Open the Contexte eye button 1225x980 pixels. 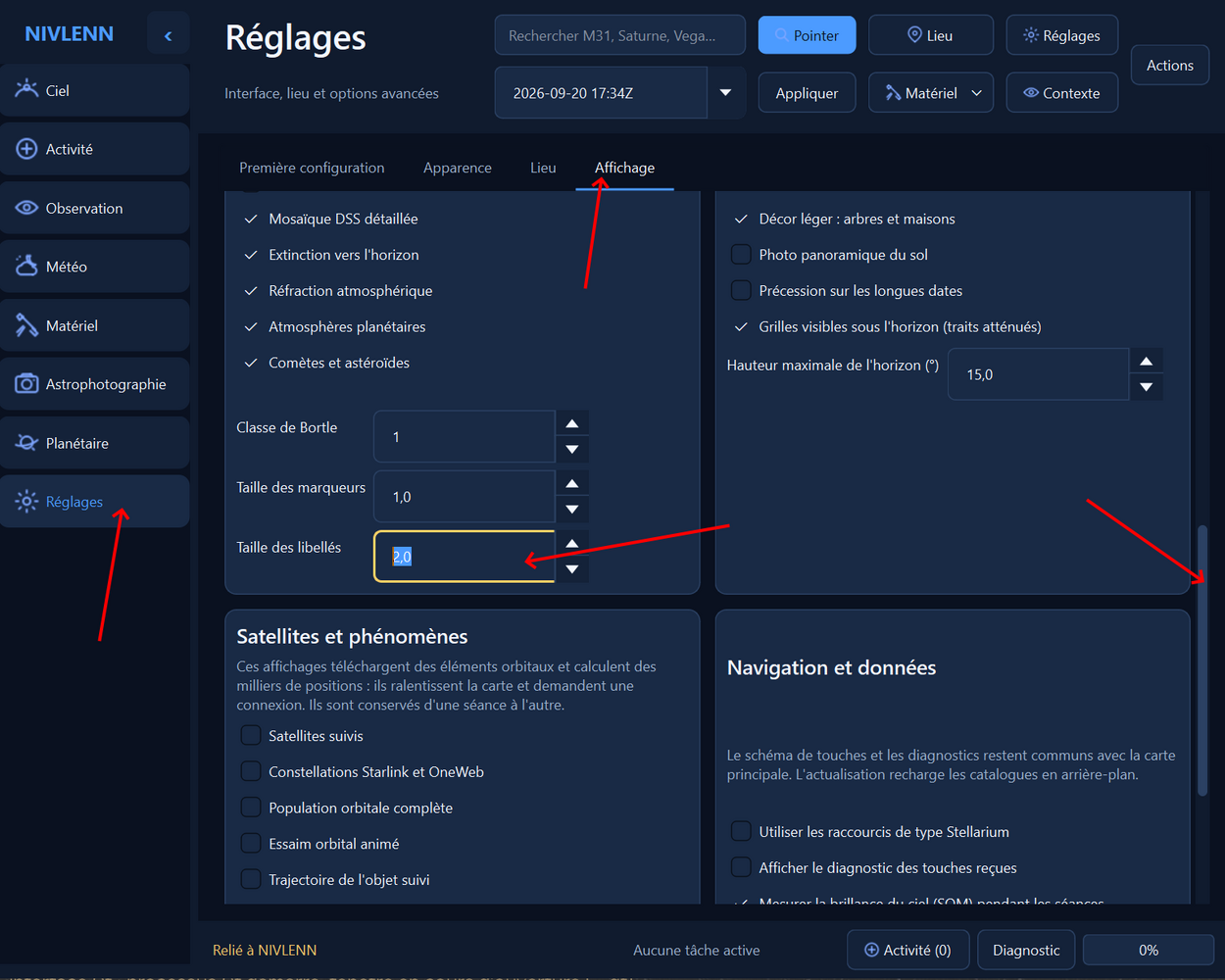tap(1062, 93)
